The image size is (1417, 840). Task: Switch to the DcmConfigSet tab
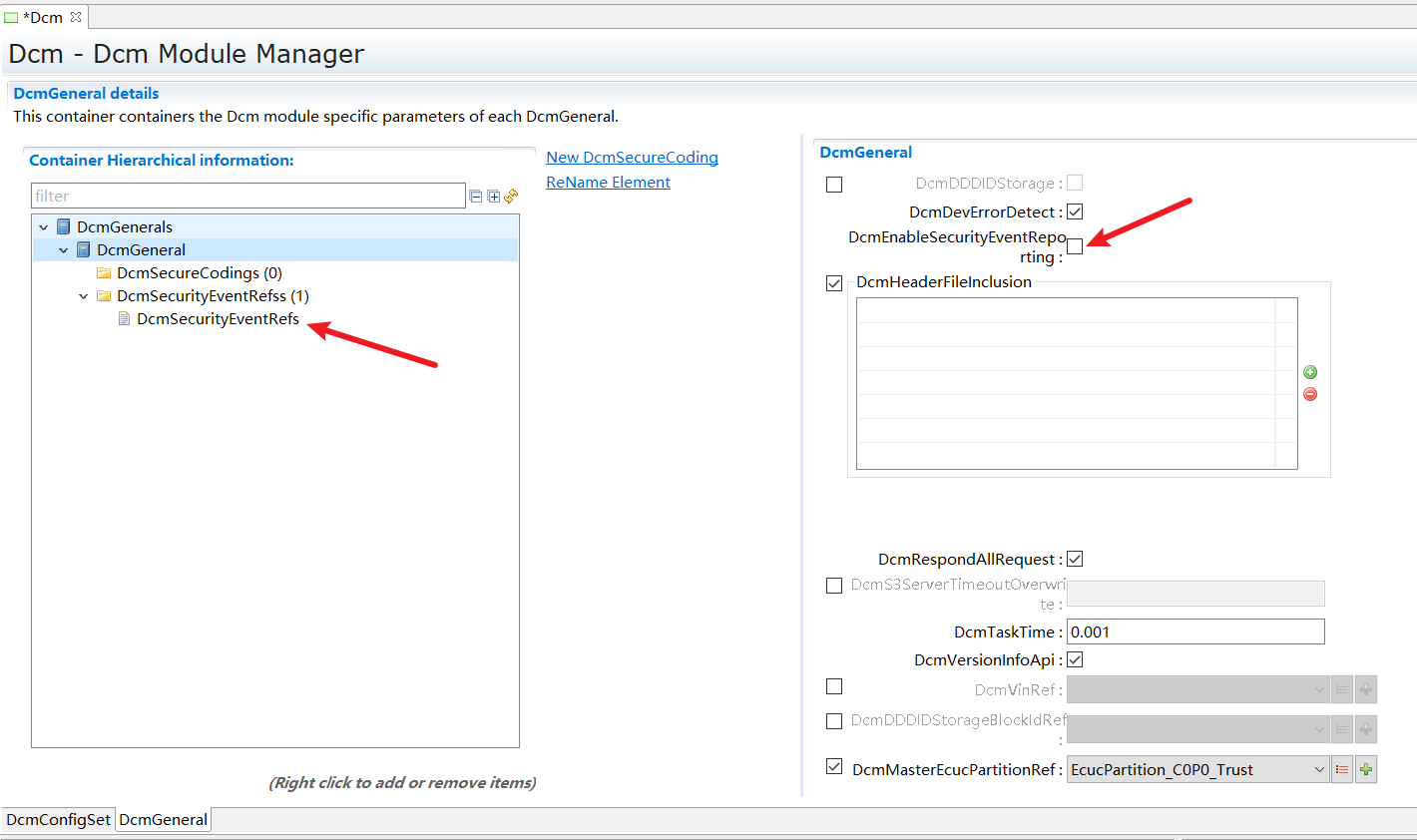(58, 820)
